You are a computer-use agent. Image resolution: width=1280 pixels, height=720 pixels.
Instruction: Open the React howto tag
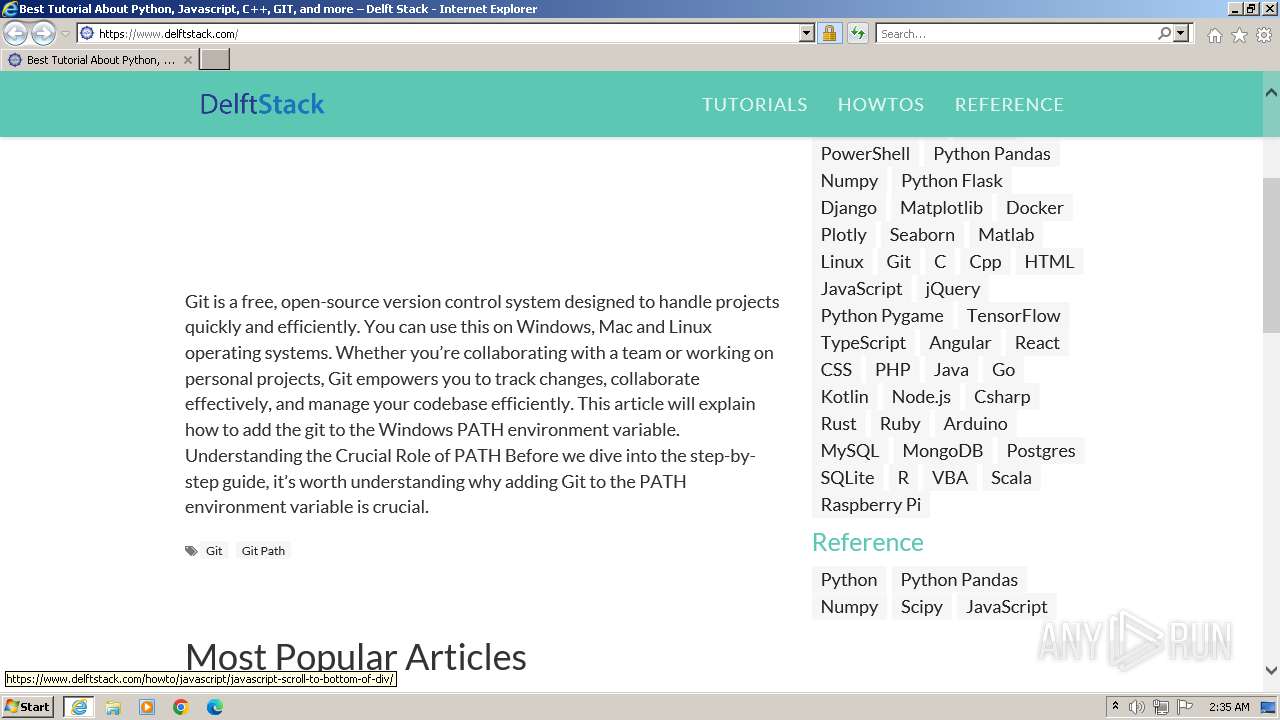(x=1036, y=342)
